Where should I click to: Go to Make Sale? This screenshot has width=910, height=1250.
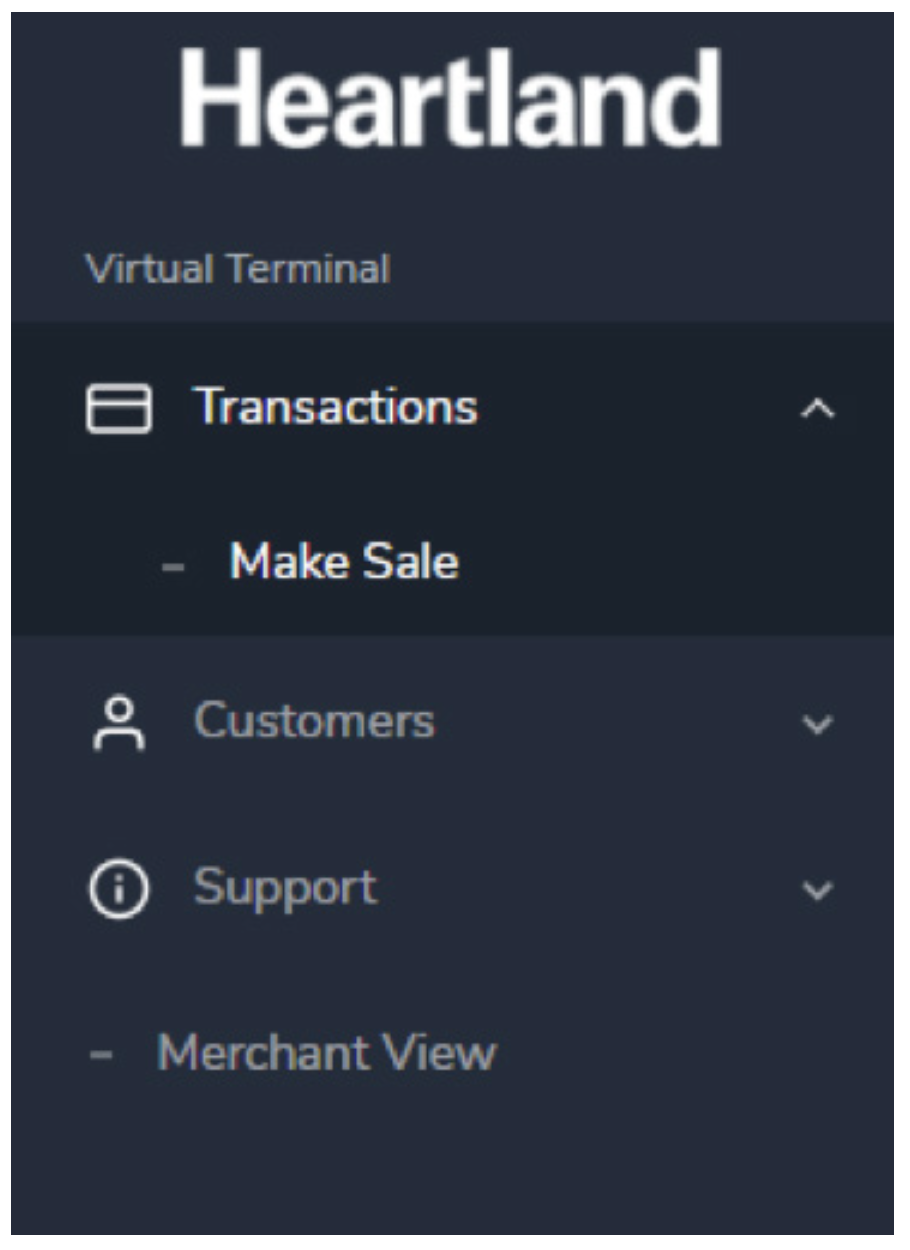pos(344,562)
